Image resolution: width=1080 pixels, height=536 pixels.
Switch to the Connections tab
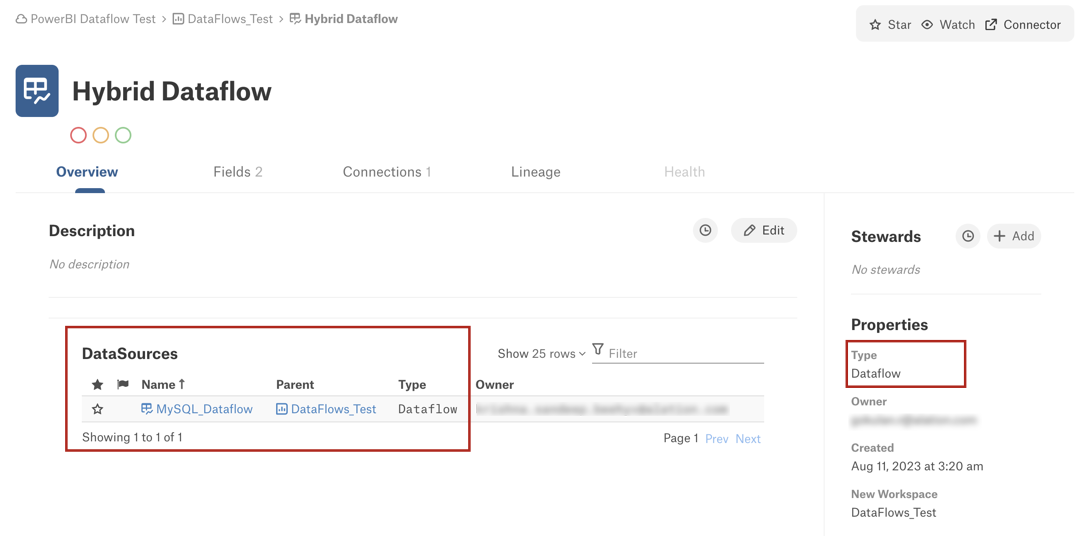tap(387, 172)
